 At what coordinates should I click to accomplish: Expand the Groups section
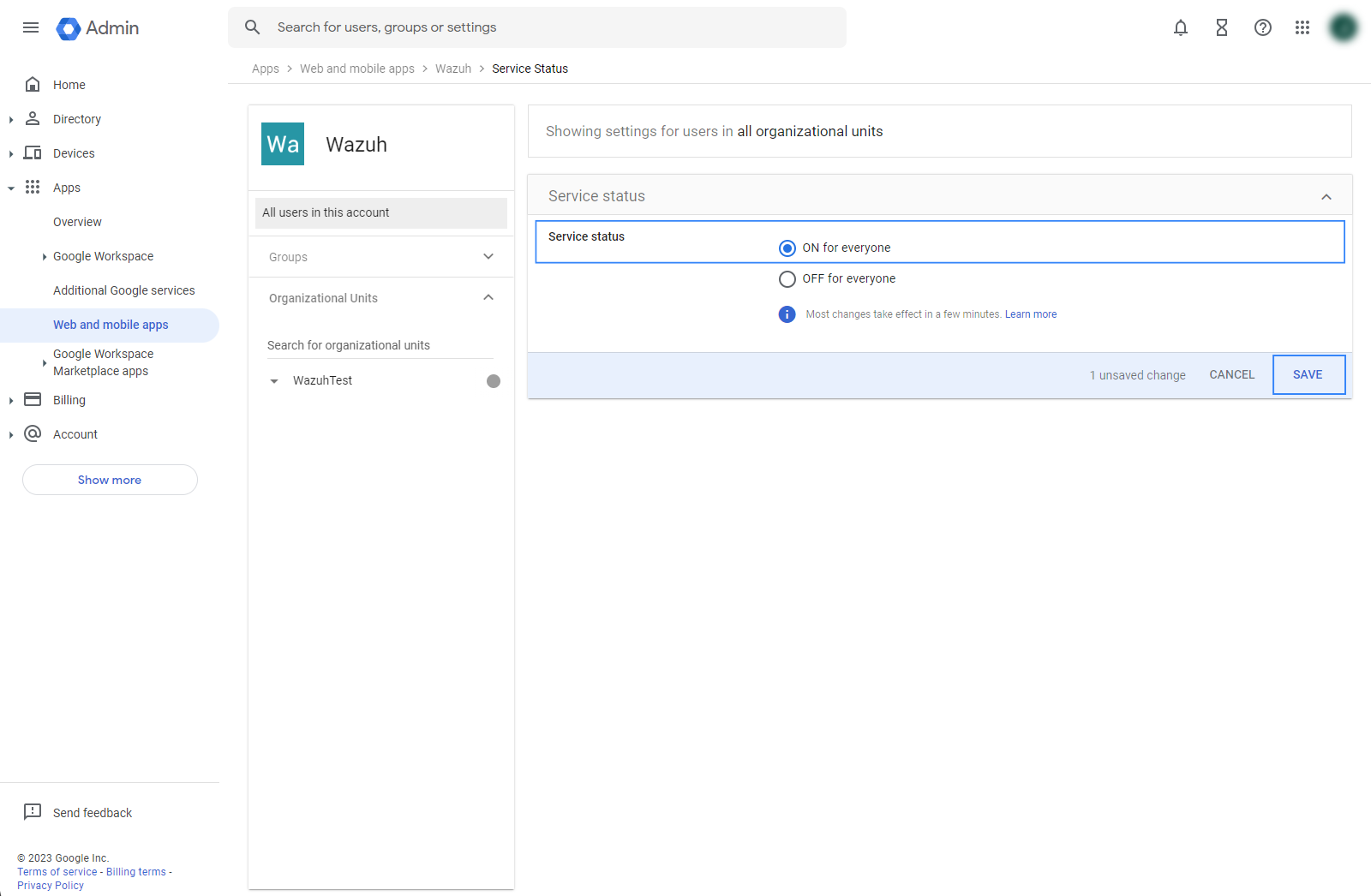(488, 257)
